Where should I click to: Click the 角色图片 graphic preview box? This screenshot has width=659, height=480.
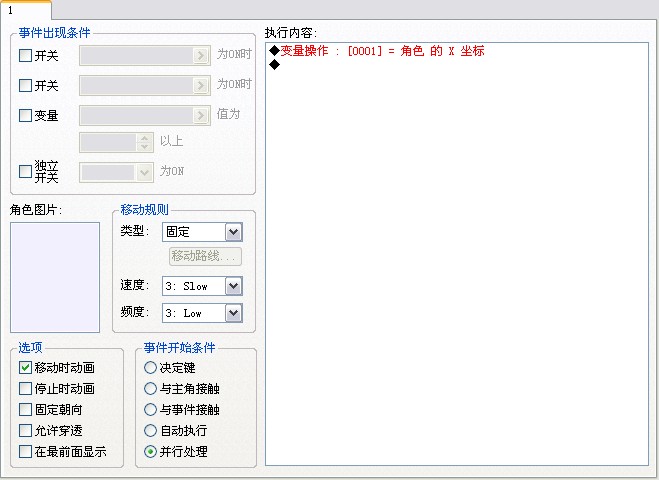click(55, 277)
